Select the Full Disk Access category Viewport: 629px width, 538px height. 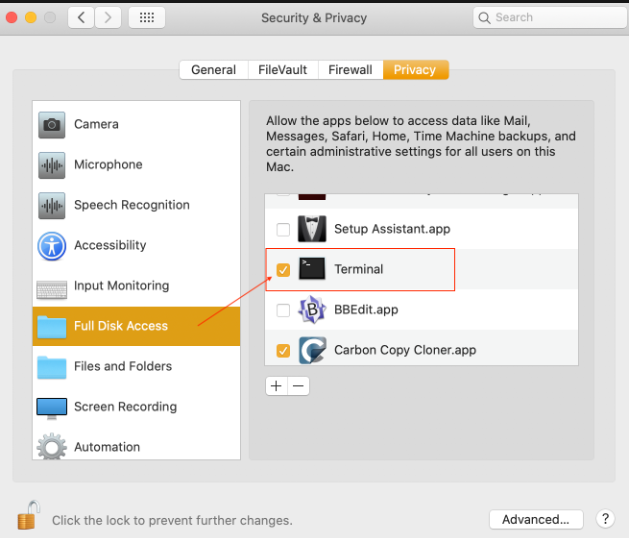tap(136, 326)
